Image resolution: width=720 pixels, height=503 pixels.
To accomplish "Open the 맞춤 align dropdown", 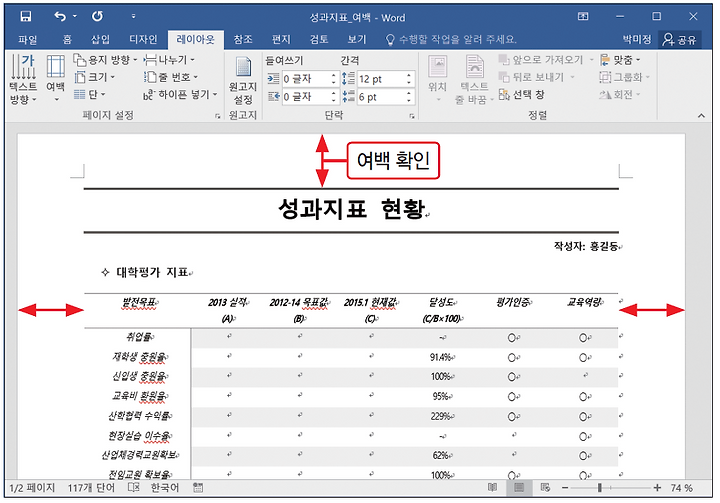I will pyautogui.click(x=620, y=60).
